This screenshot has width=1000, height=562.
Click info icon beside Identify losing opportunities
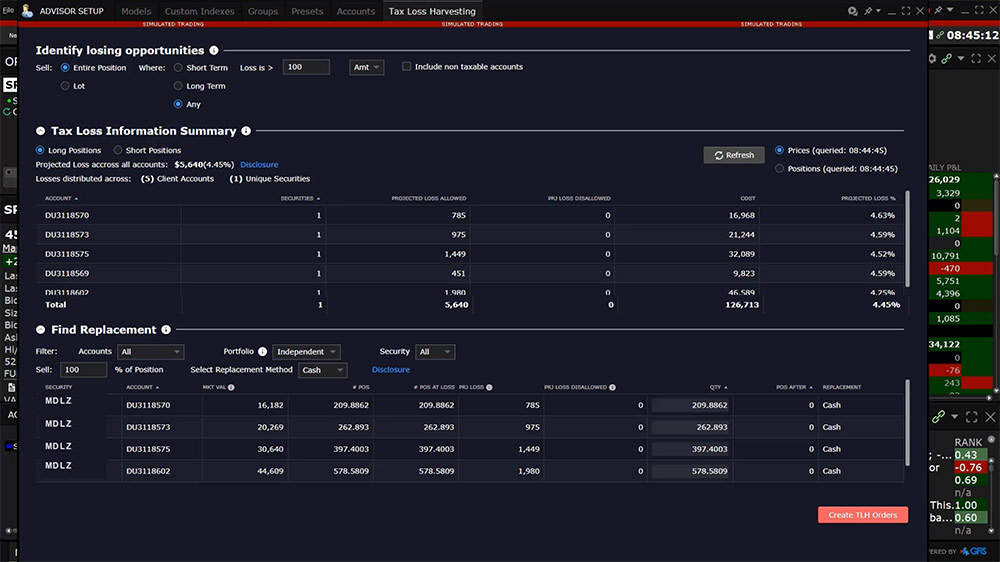214,50
